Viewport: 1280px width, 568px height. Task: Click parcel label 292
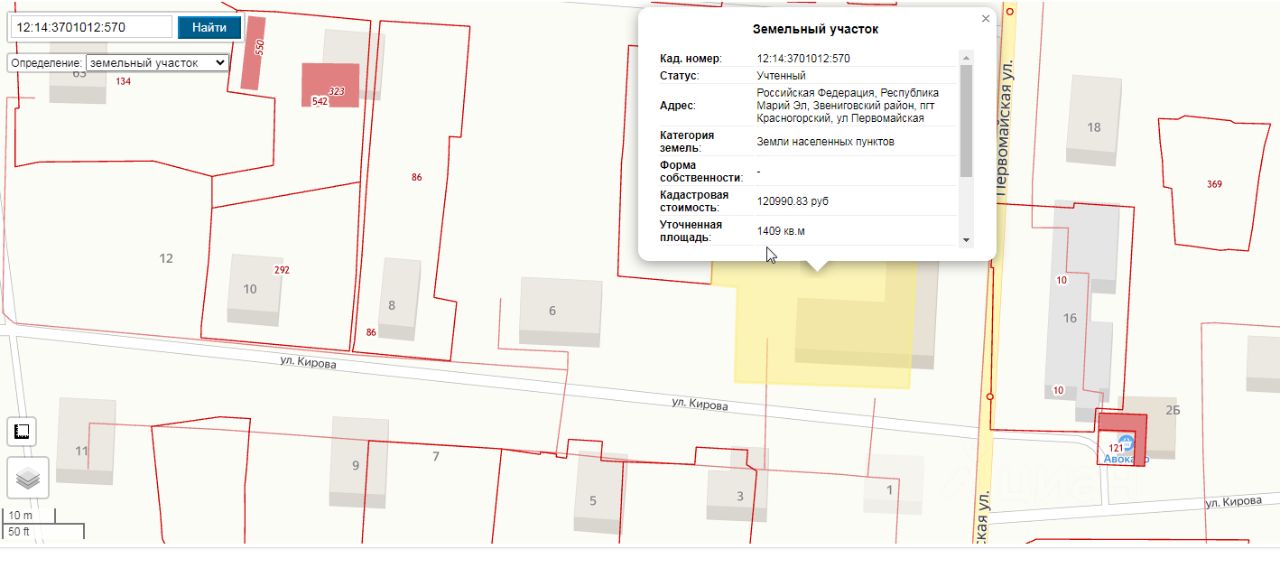[282, 270]
